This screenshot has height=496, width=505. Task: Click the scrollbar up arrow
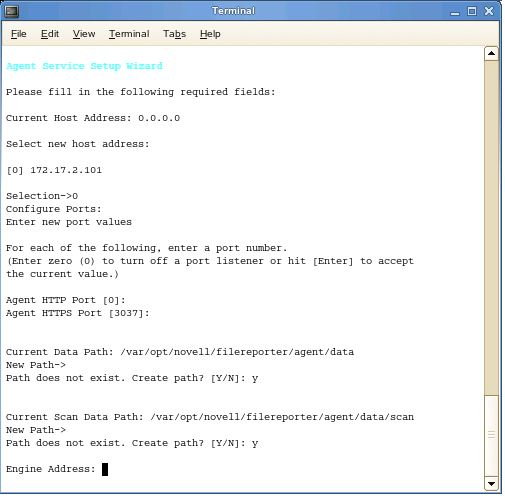(491, 53)
